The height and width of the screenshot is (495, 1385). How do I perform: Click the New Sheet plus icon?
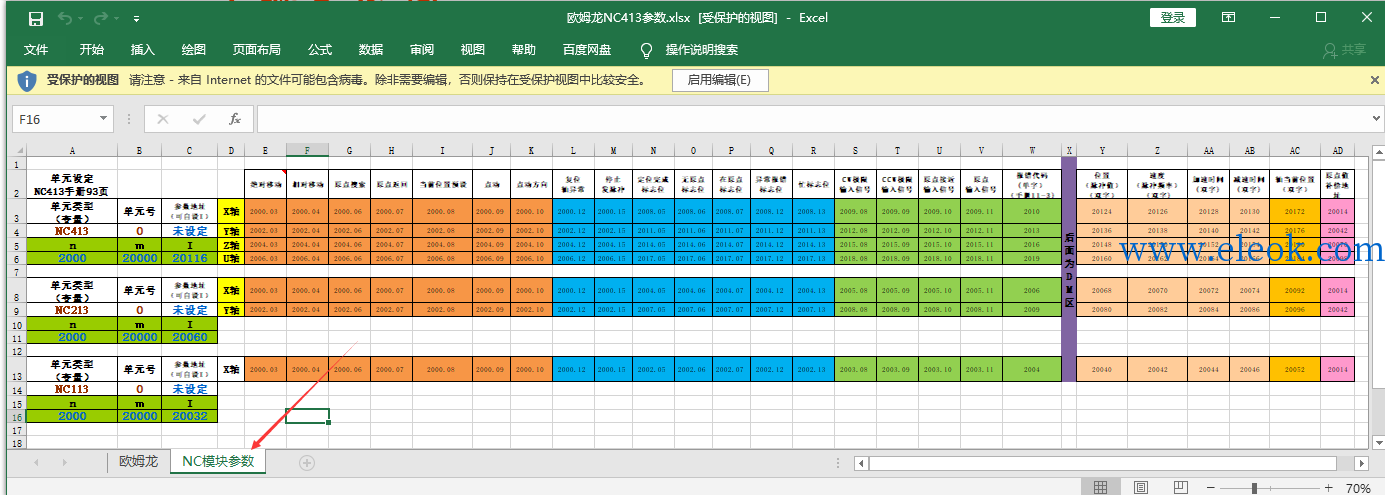click(307, 462)
